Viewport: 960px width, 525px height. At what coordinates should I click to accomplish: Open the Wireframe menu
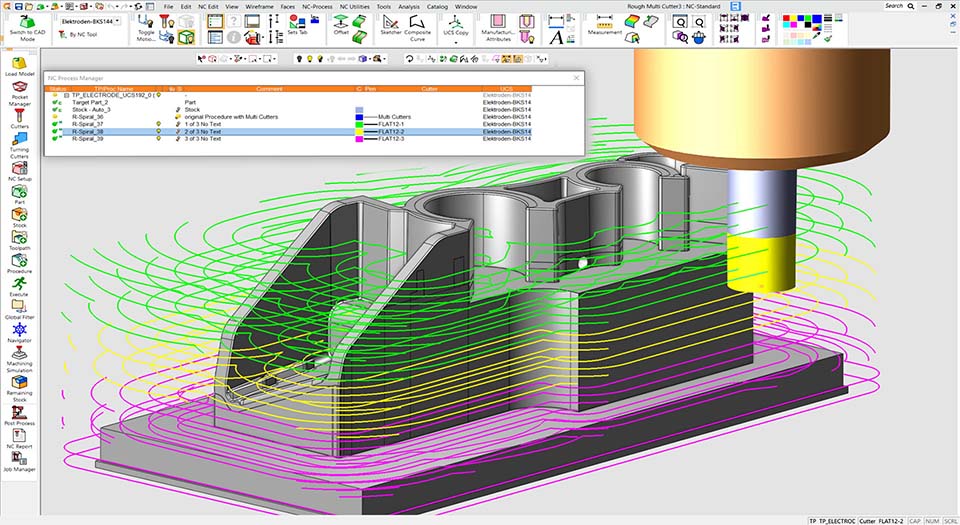pyautogui.click(x=260, y=6)
